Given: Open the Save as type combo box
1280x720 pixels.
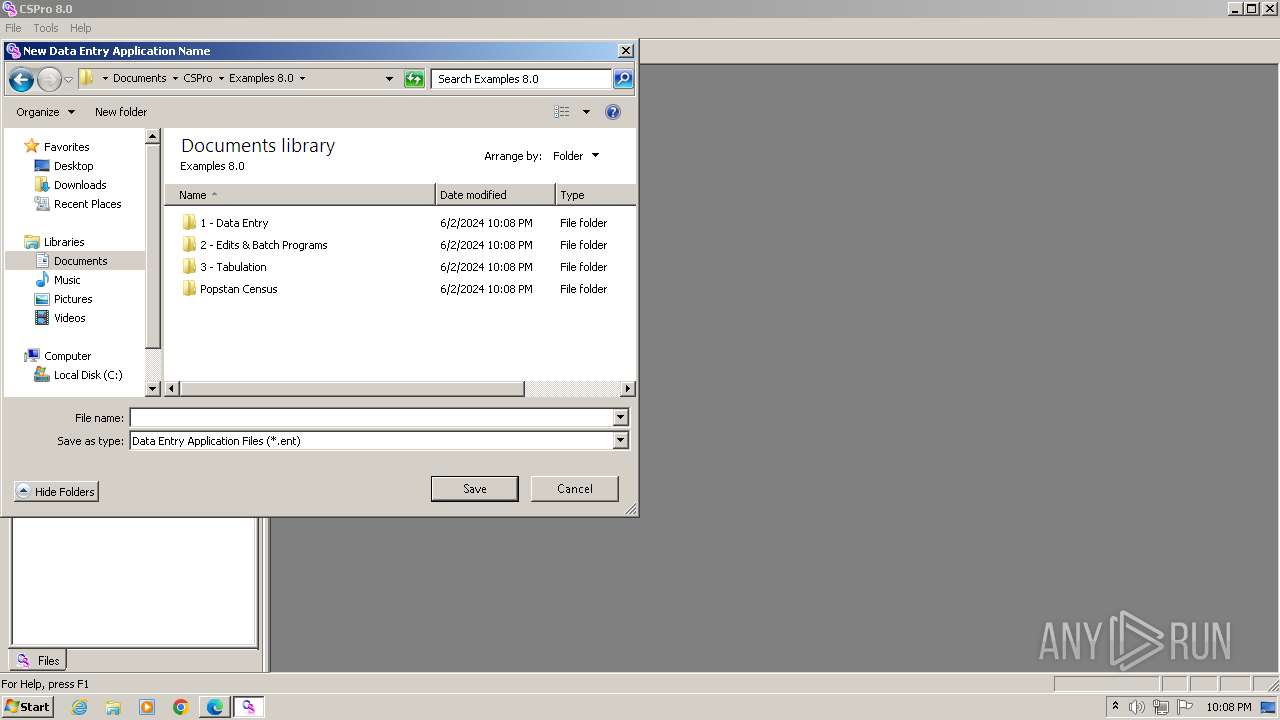Looking at the screenshot, I should (379, 440).
